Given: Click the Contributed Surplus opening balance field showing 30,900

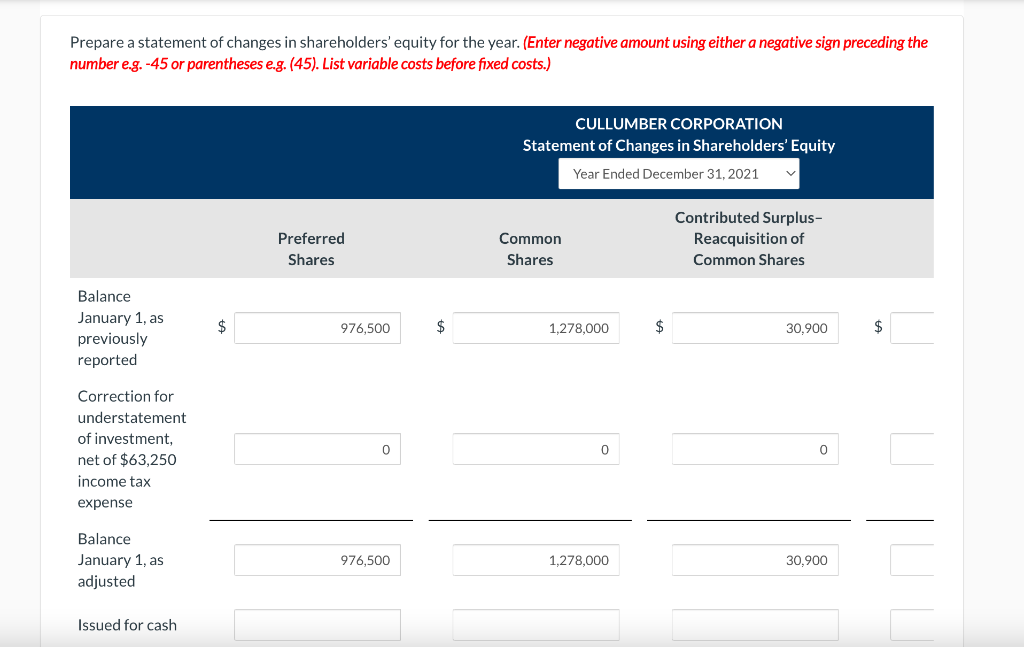Looking at the screenshot, I should 755,327.
